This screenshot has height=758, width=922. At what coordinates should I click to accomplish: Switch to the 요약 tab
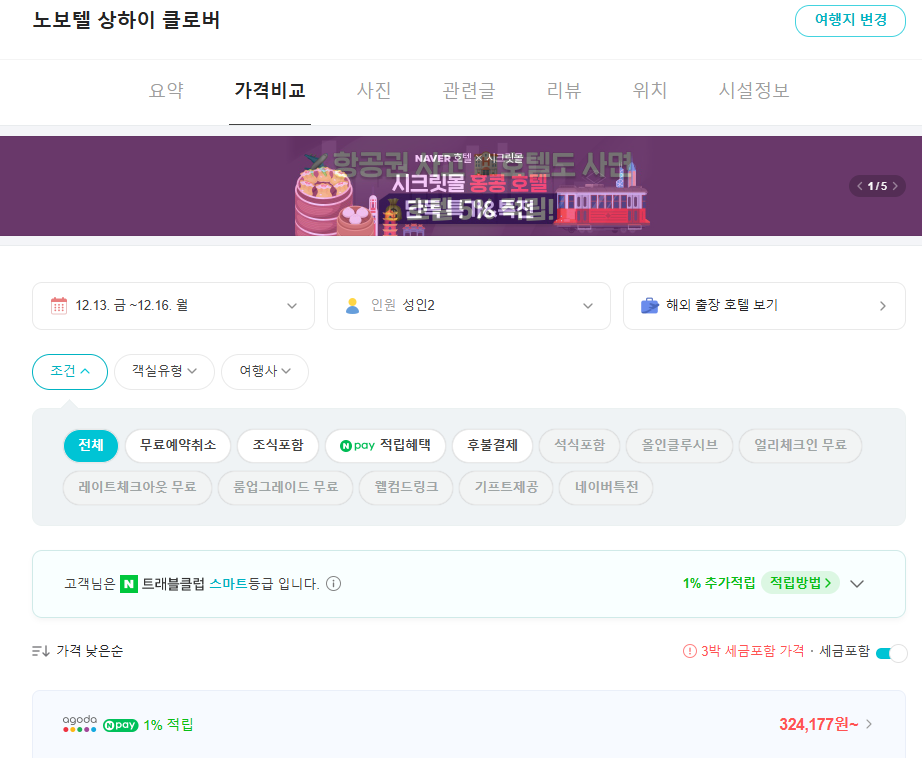[166, 91]
